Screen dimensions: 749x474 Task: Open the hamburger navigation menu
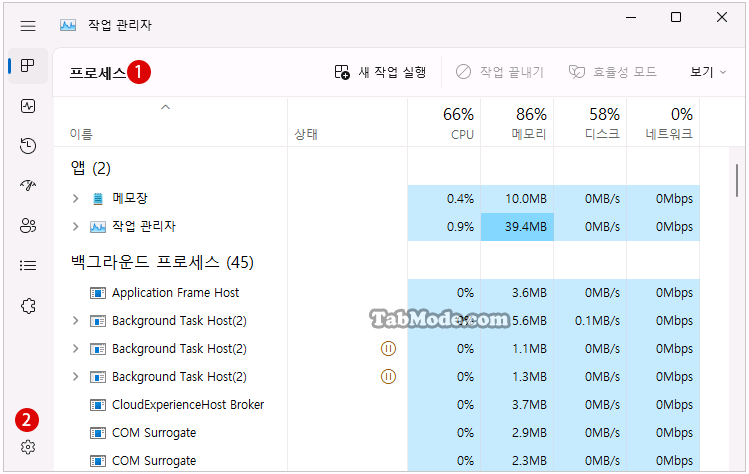[28, 26]
